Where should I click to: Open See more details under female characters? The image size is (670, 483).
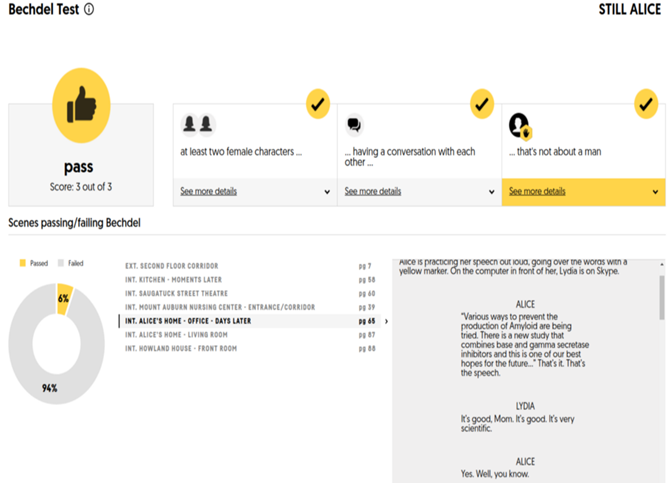point(209,191)
